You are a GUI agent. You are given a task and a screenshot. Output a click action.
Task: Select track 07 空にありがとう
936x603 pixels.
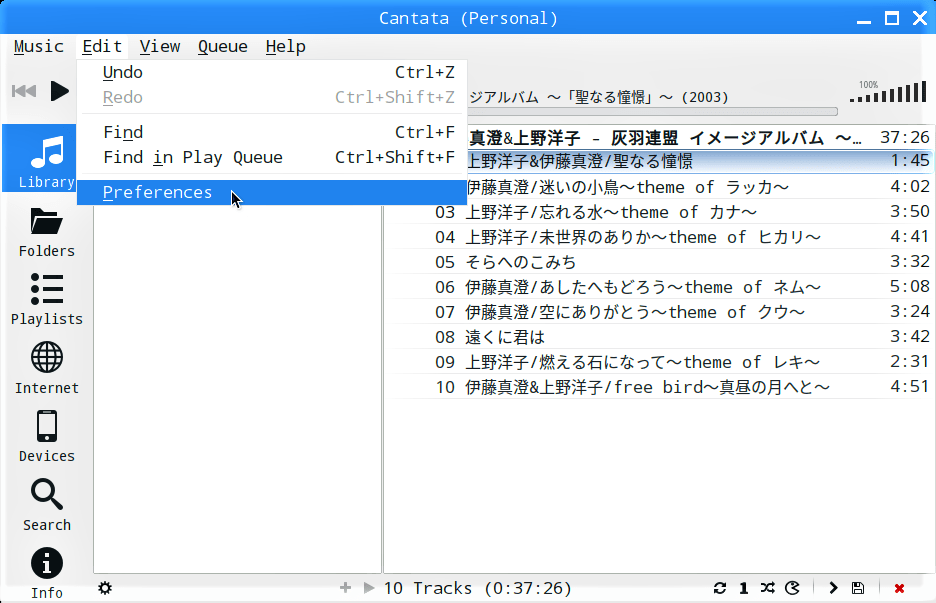(x=661, y=312)
